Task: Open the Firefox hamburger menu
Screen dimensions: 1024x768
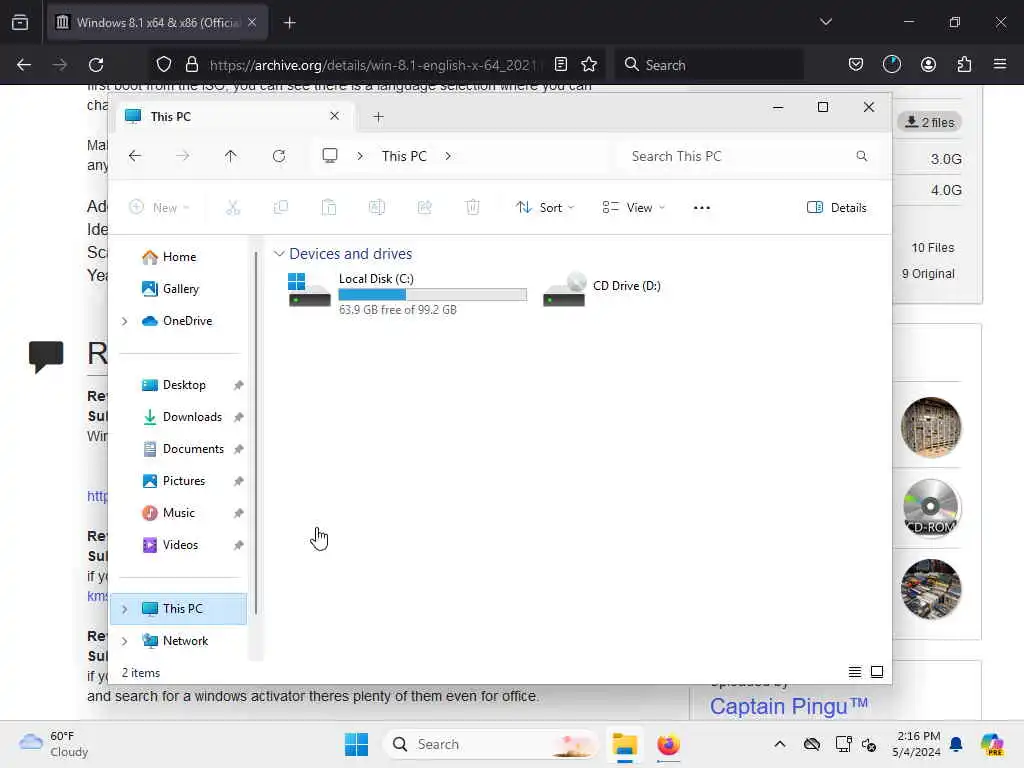Action: (1000, 64)
